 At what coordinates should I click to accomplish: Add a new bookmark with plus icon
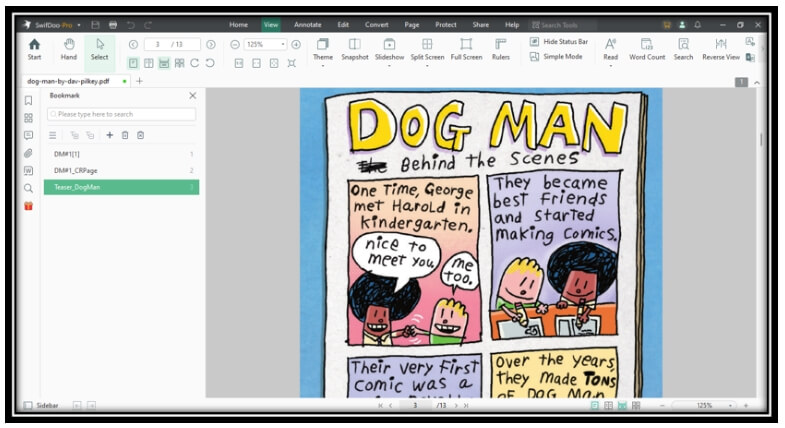110,135
